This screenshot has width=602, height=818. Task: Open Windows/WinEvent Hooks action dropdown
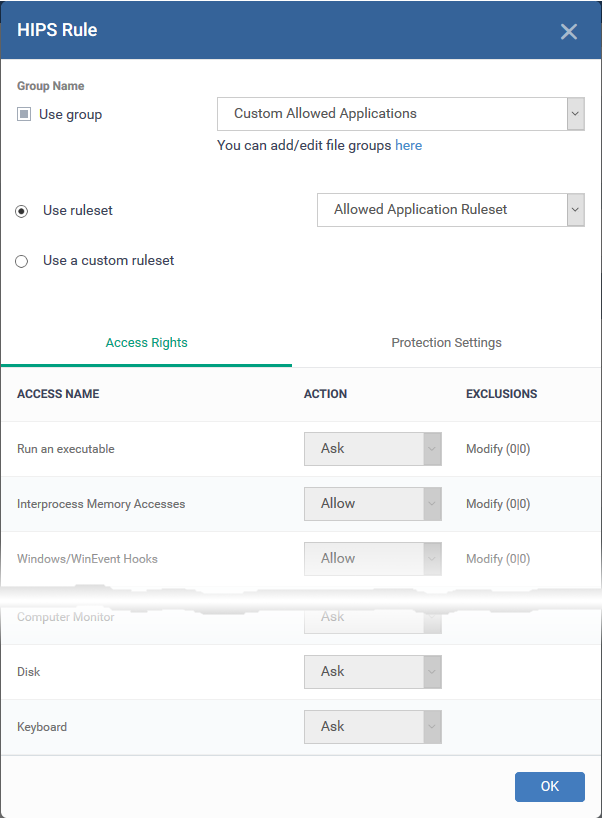coord(372,559)
